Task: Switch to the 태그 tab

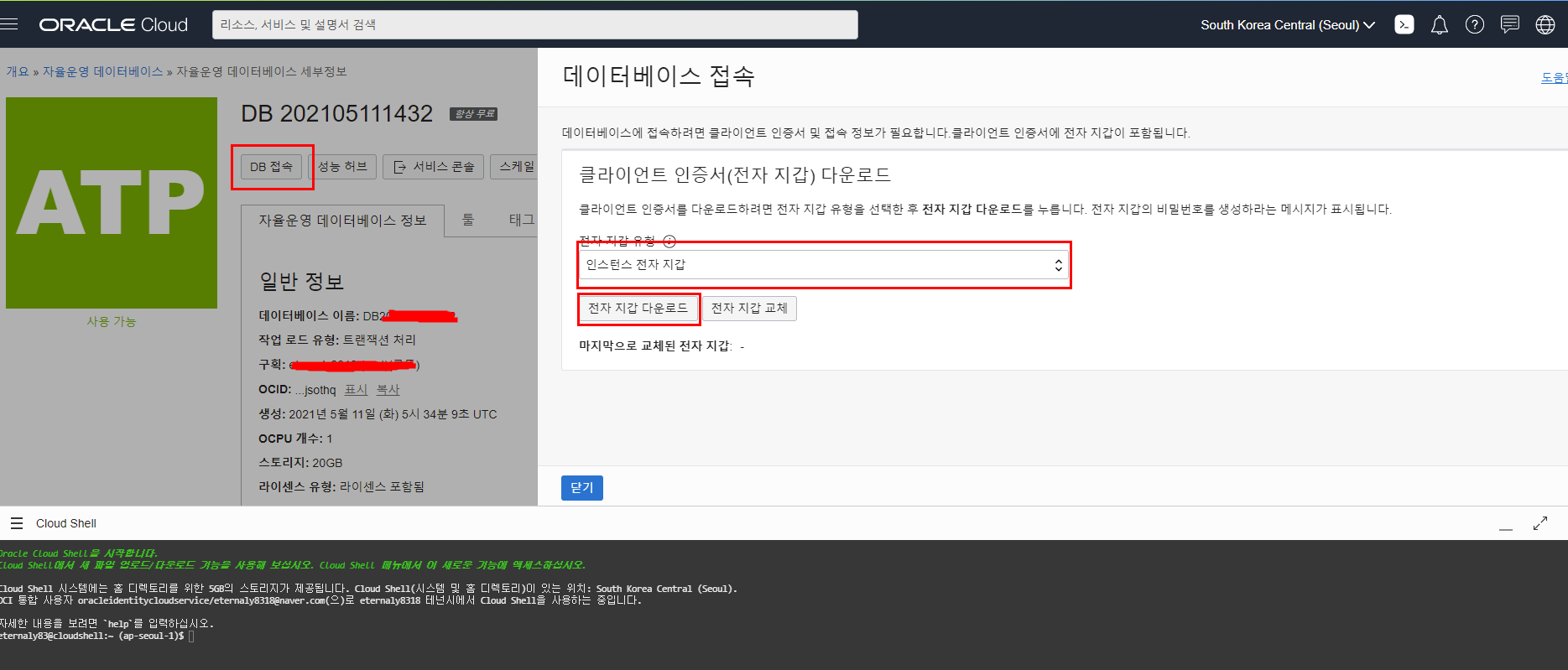Action: [521, 220]
